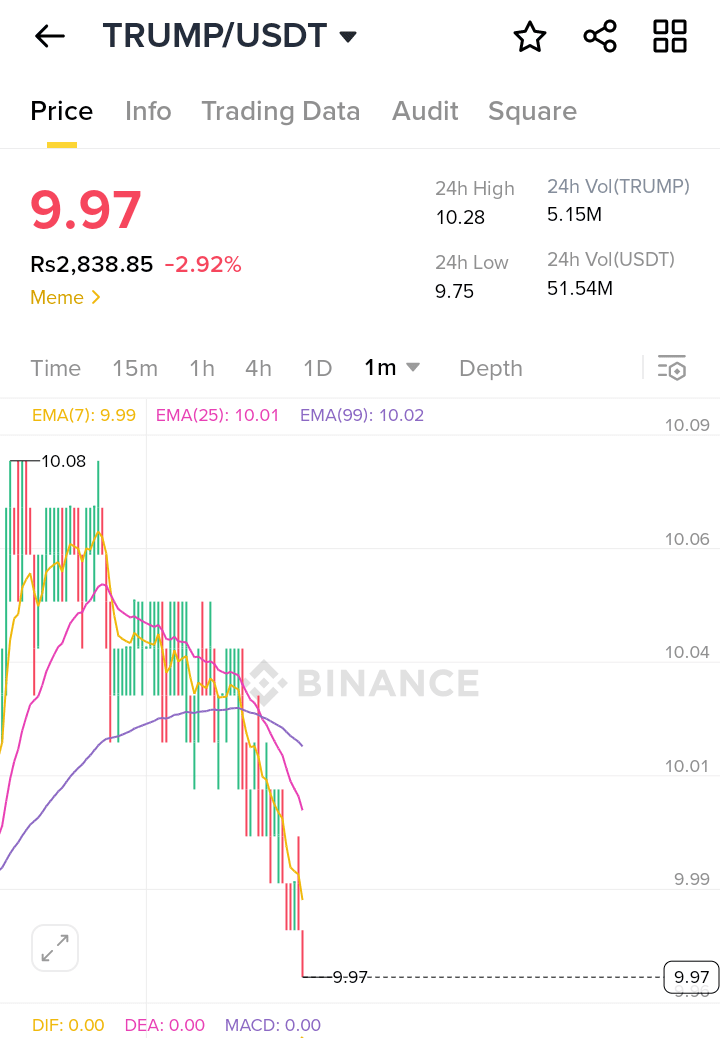Add TRUMP/USDT to favorites with star
This screenshot has width=720, height=1038.
530,36
